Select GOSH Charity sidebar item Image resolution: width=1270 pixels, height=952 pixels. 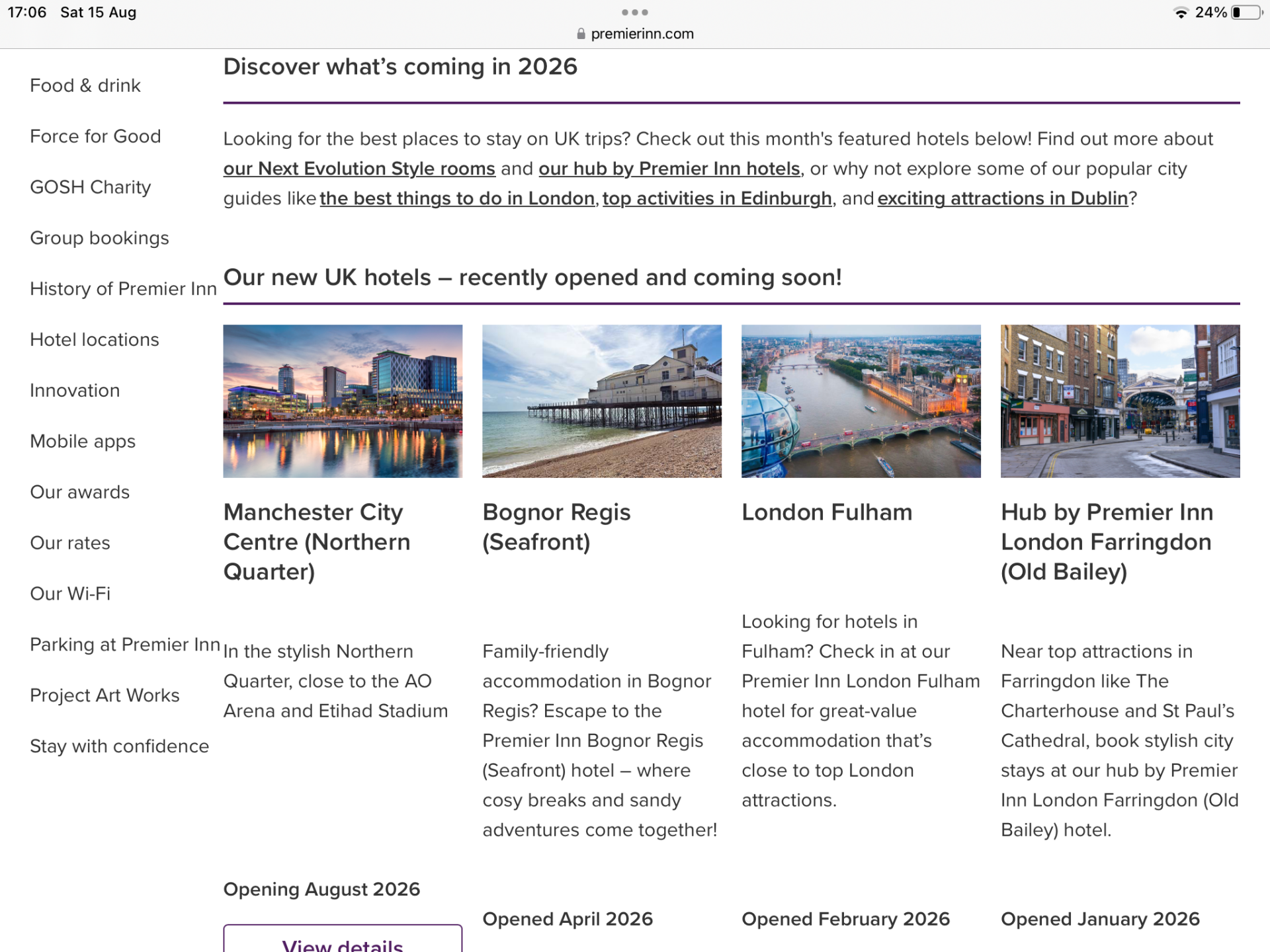click(x=91, y=188)
